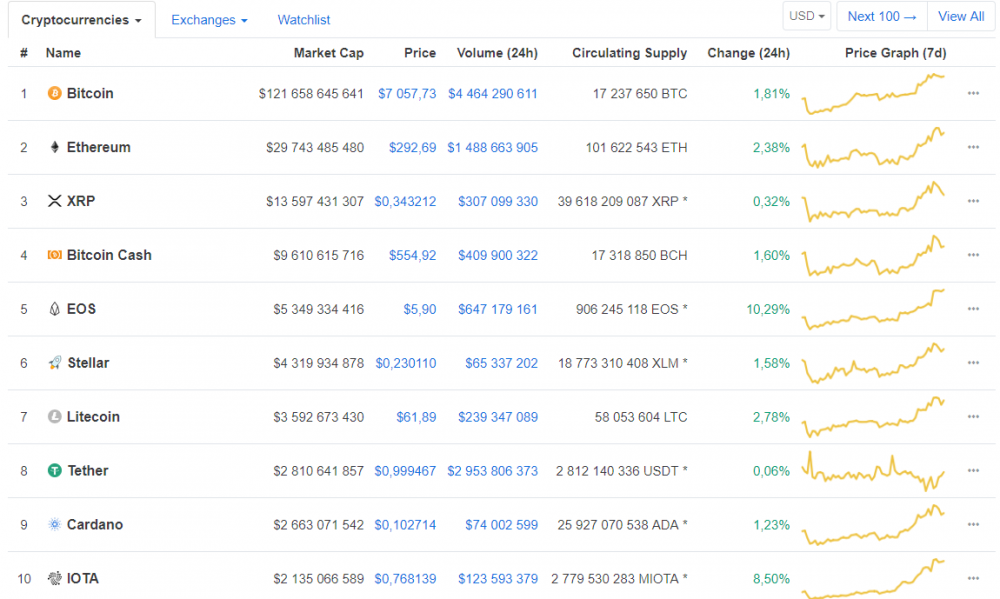Click Ethereum's price $292,69
1000x599 pixels.
pyautogui.click(x=413, y=147)
